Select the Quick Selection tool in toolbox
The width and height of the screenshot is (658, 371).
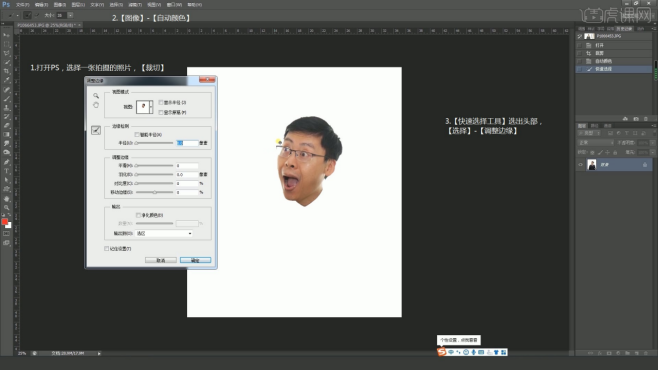6,62
